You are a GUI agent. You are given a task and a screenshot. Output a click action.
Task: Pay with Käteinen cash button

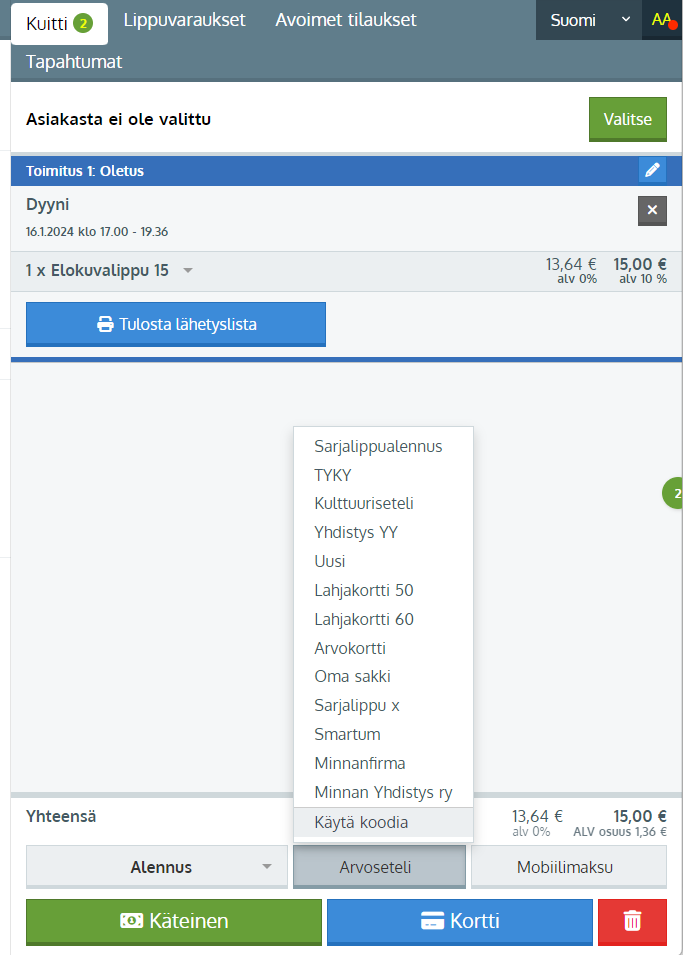(x=174, y=921)
